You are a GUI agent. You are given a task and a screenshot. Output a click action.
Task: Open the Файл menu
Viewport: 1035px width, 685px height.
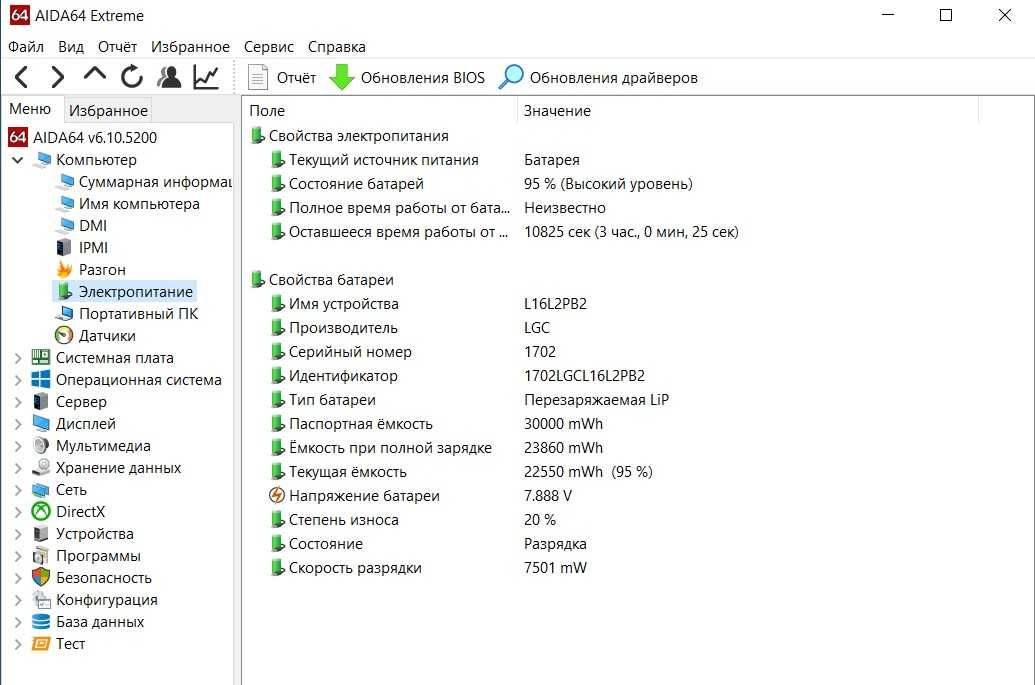pyautogui.click(x=26, y=47)
